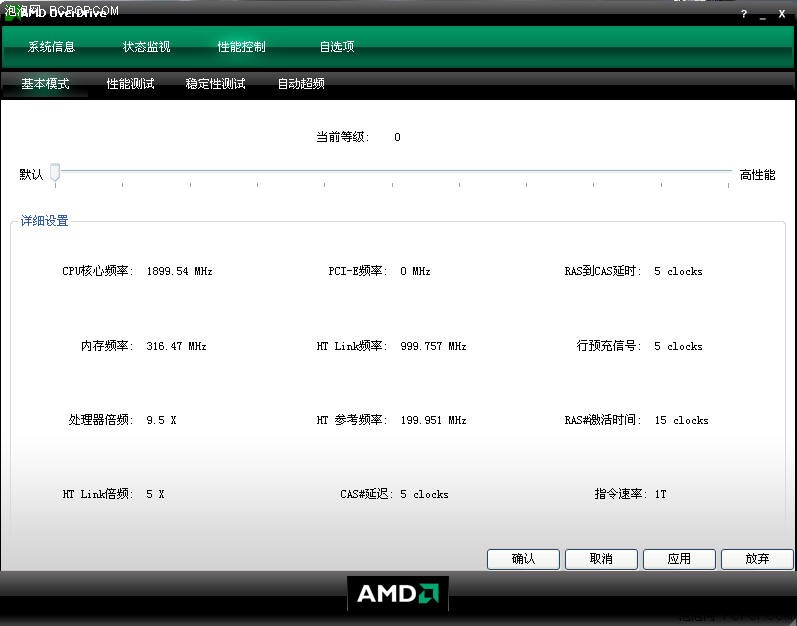Screen dimensions: 797x626
Task: Select the HT Link频率 value 999.757 MHz
Action: [433, 346]
